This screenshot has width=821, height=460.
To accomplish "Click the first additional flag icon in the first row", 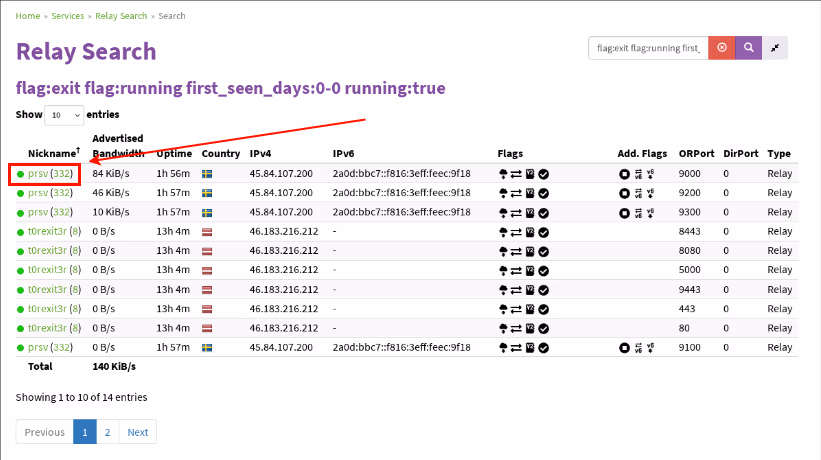I will 623,173.
